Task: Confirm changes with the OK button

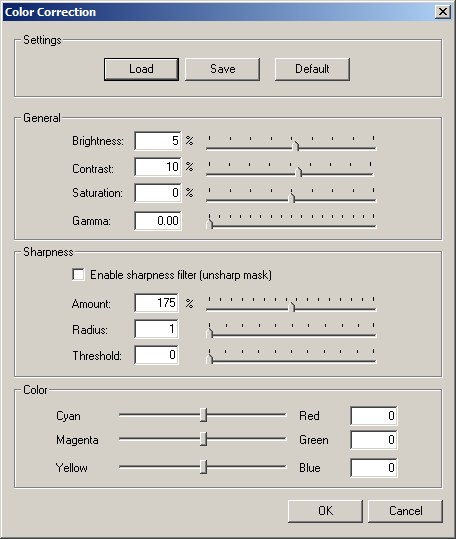Action: pos(325,511)
